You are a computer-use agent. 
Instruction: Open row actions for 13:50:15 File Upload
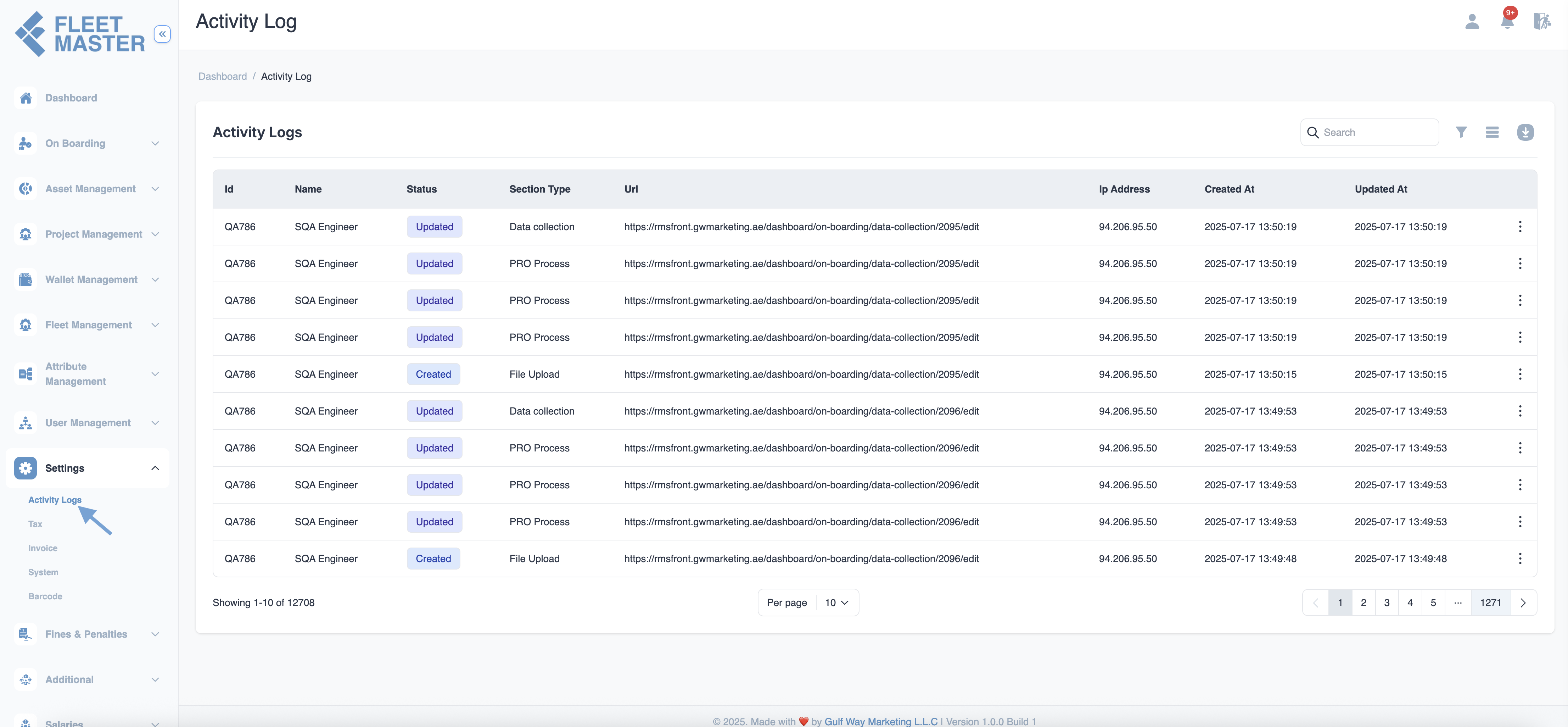tap(1520, 374)
